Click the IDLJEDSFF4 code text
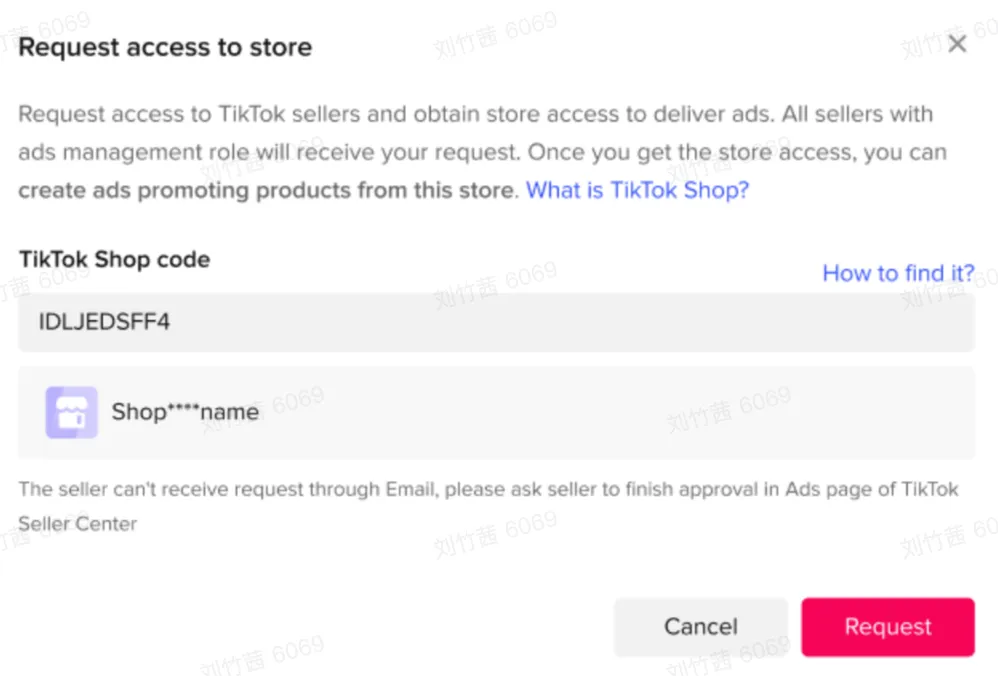The width and height of the screenshot is (998, 676). [x=104, y=322]
